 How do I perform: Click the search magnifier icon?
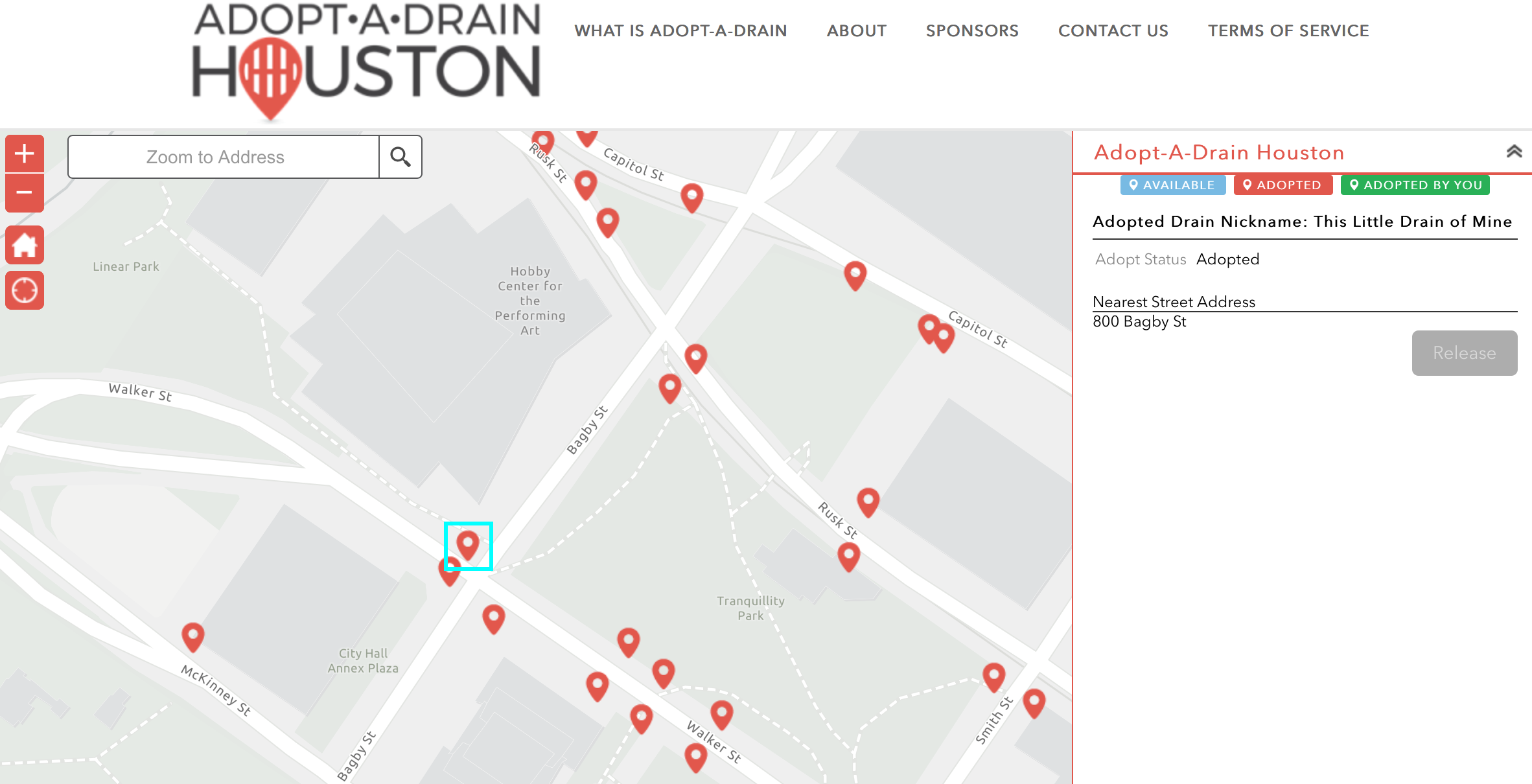click(400, 156)
